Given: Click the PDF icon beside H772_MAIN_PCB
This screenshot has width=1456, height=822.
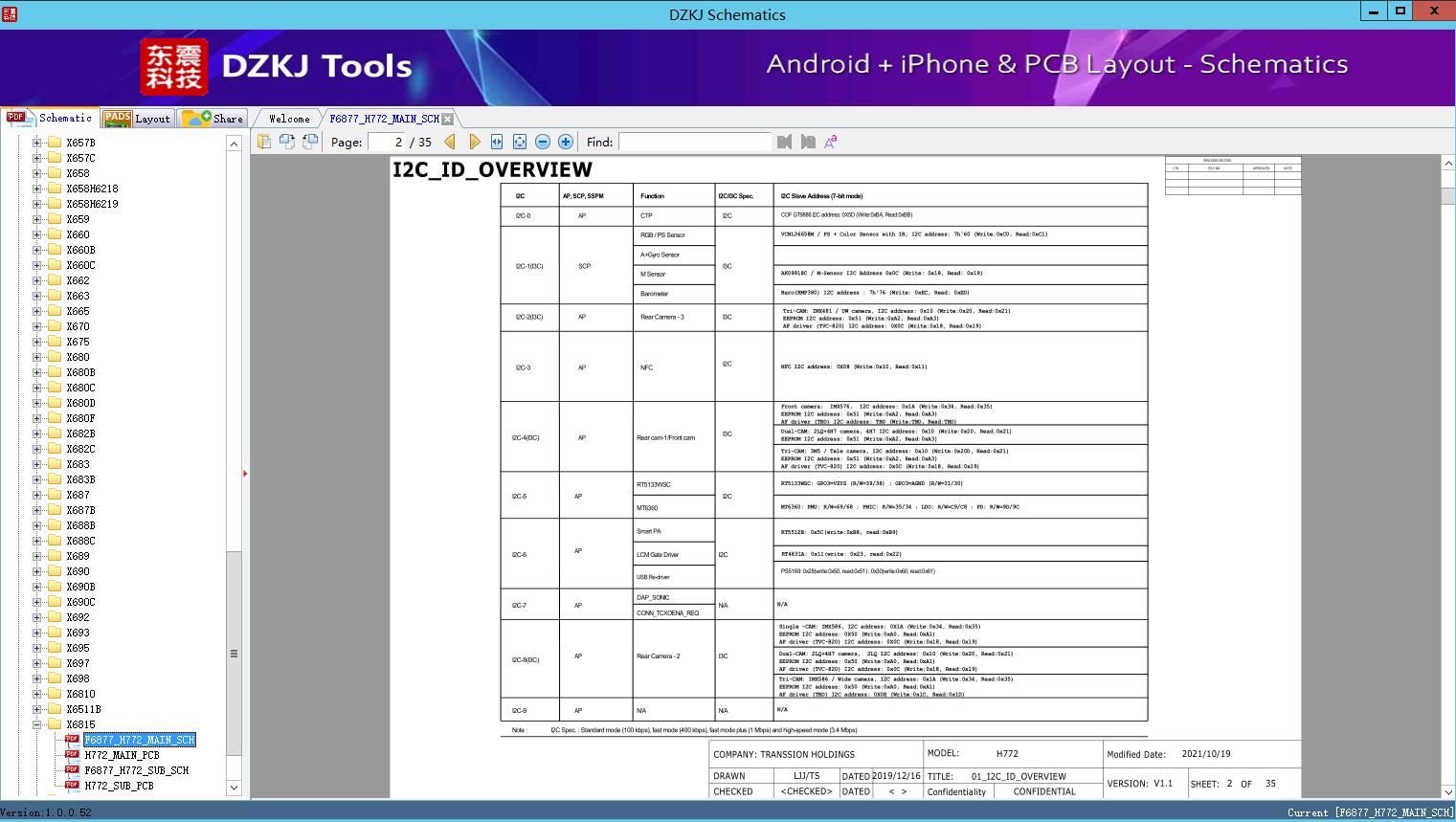Looking at the screenshot, I should 72,754.
